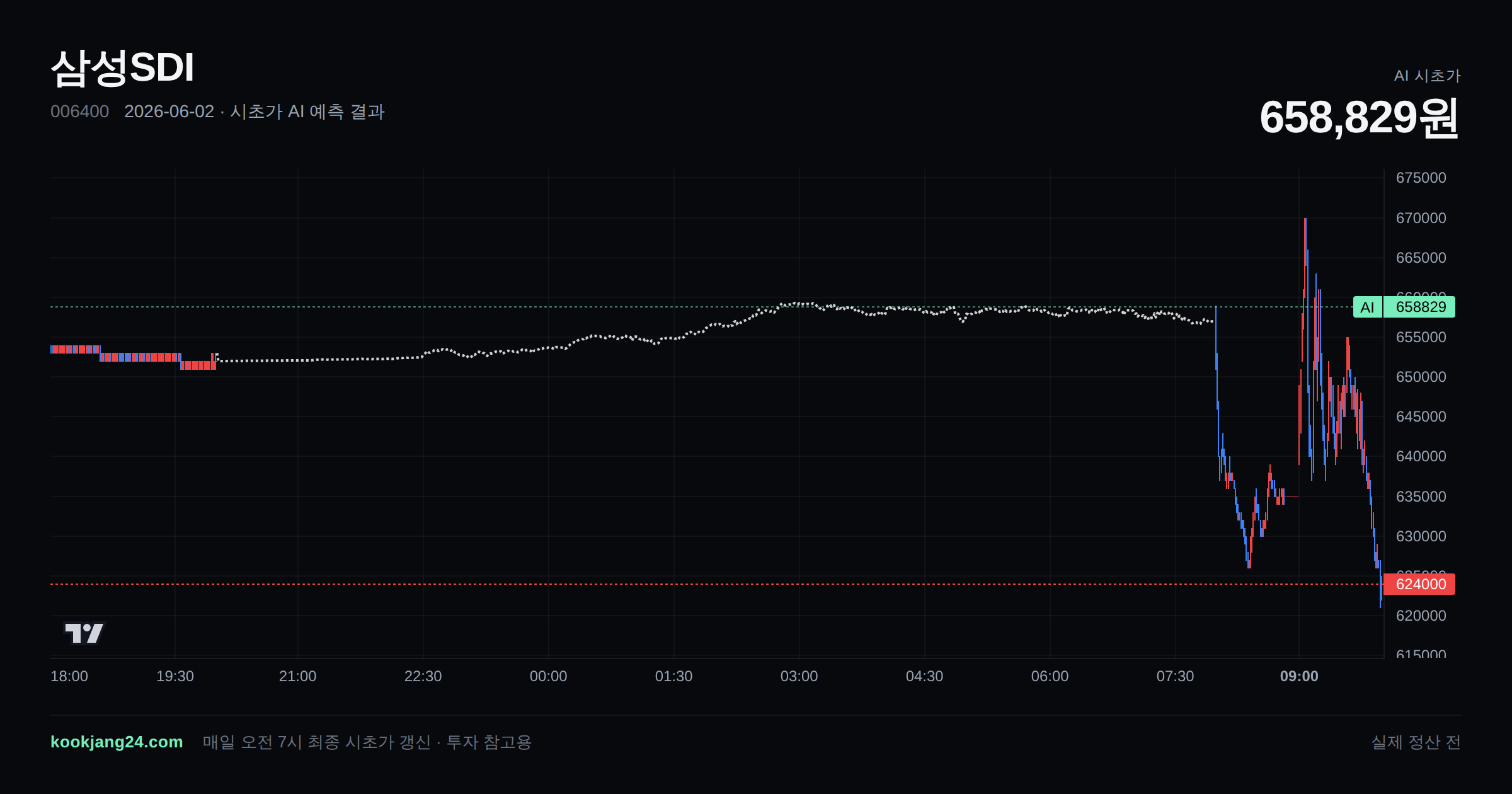Select the 삼성SDI stock title
1512x794 pixels.
point(122,67)
